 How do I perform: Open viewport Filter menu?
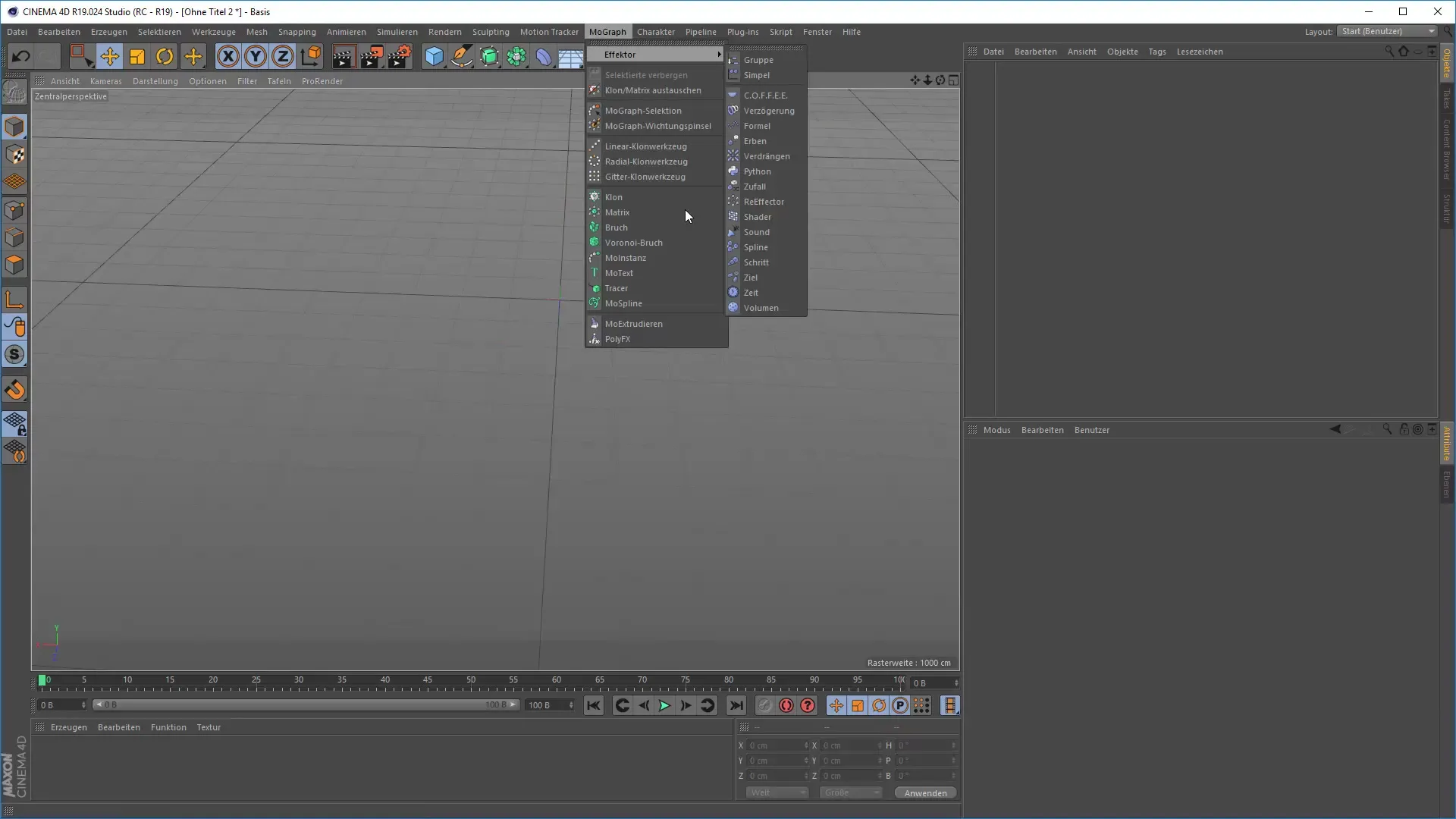247,81
